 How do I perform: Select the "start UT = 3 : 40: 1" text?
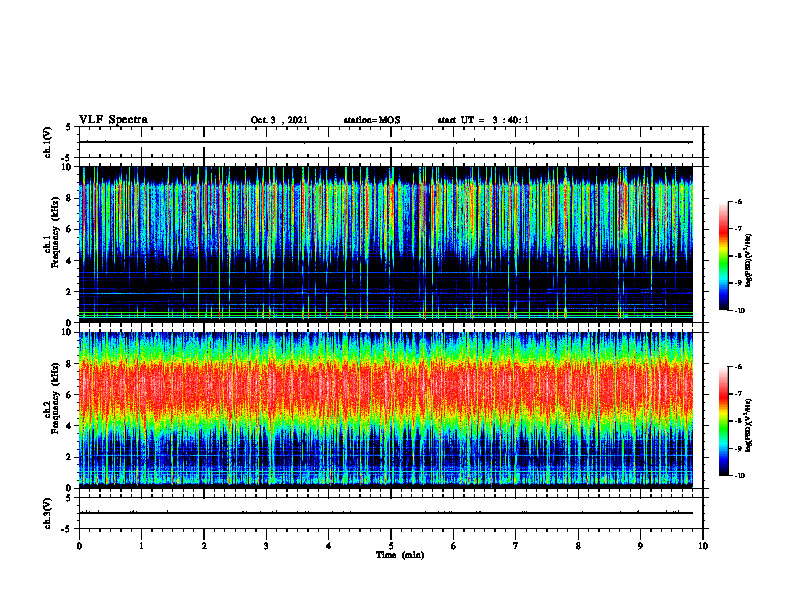click(483, 120)
